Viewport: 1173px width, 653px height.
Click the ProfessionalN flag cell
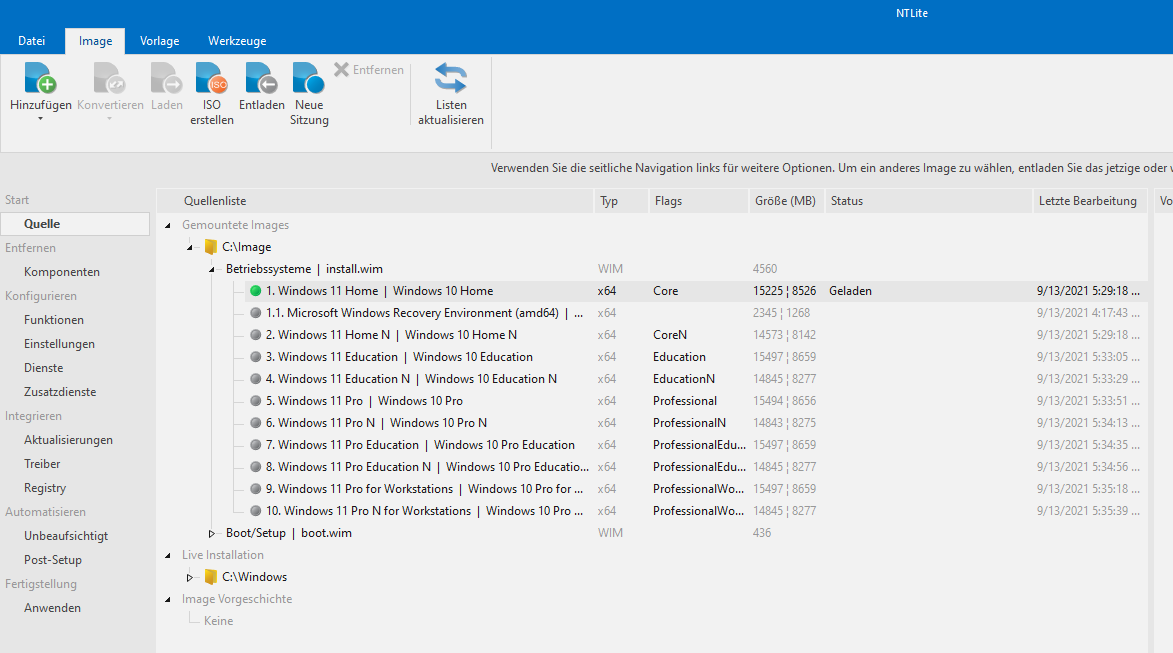click(x=689, y=423)
